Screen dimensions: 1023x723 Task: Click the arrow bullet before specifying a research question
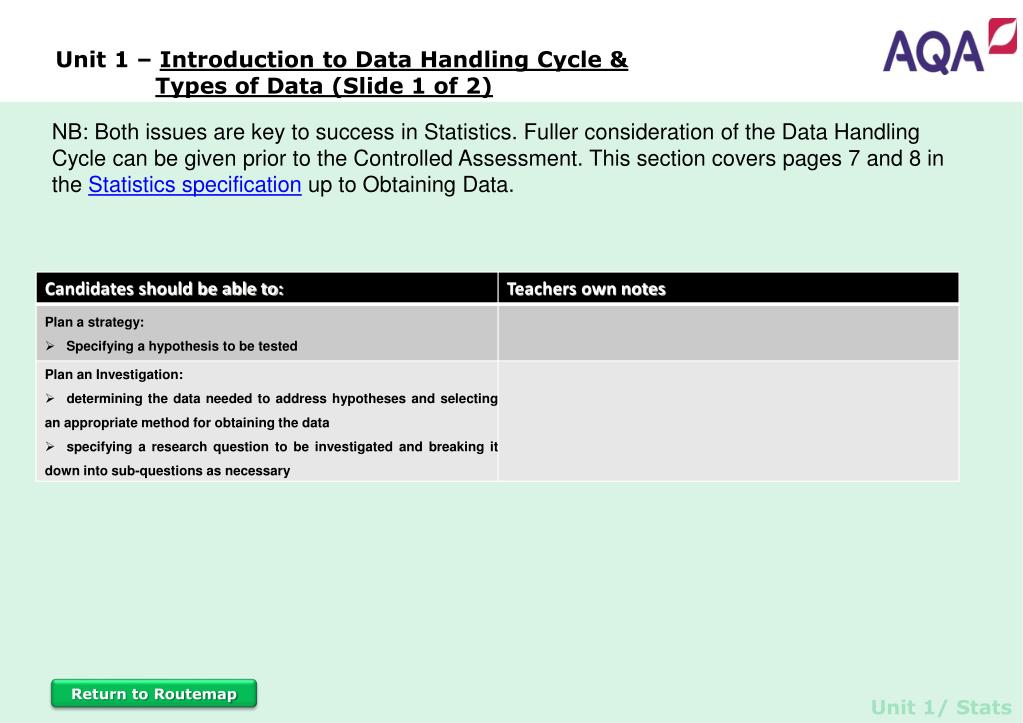point(50,447)
